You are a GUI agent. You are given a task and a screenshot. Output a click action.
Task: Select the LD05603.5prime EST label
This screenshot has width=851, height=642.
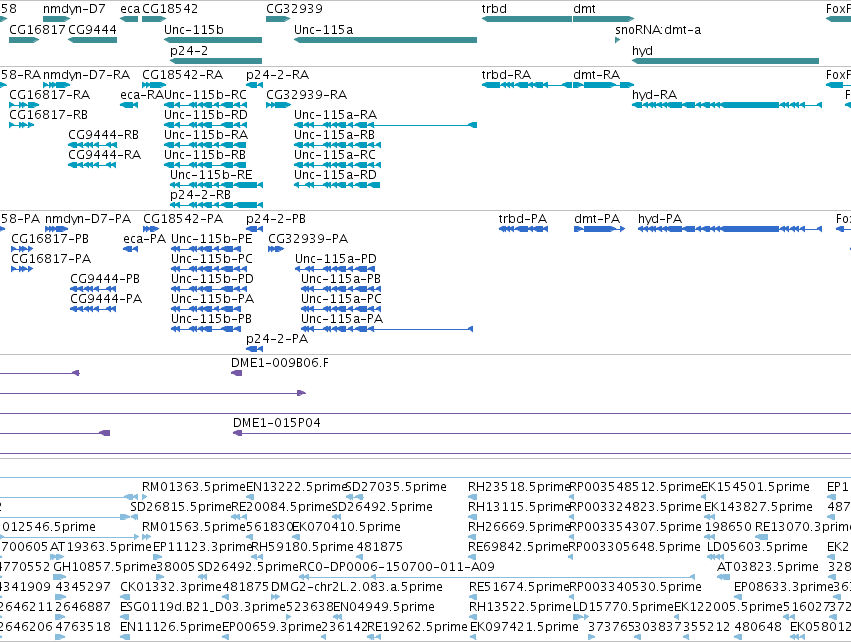click(x=757, y=547)
